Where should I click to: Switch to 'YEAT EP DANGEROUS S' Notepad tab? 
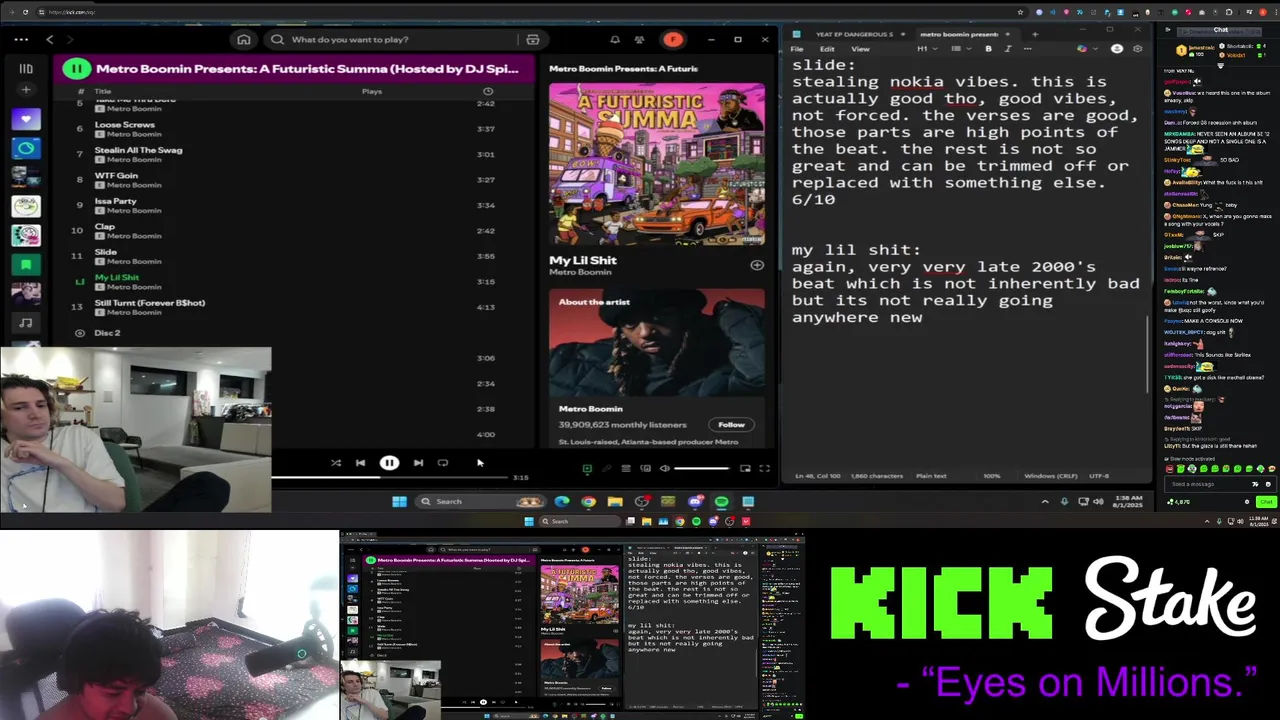pos(854,34)
